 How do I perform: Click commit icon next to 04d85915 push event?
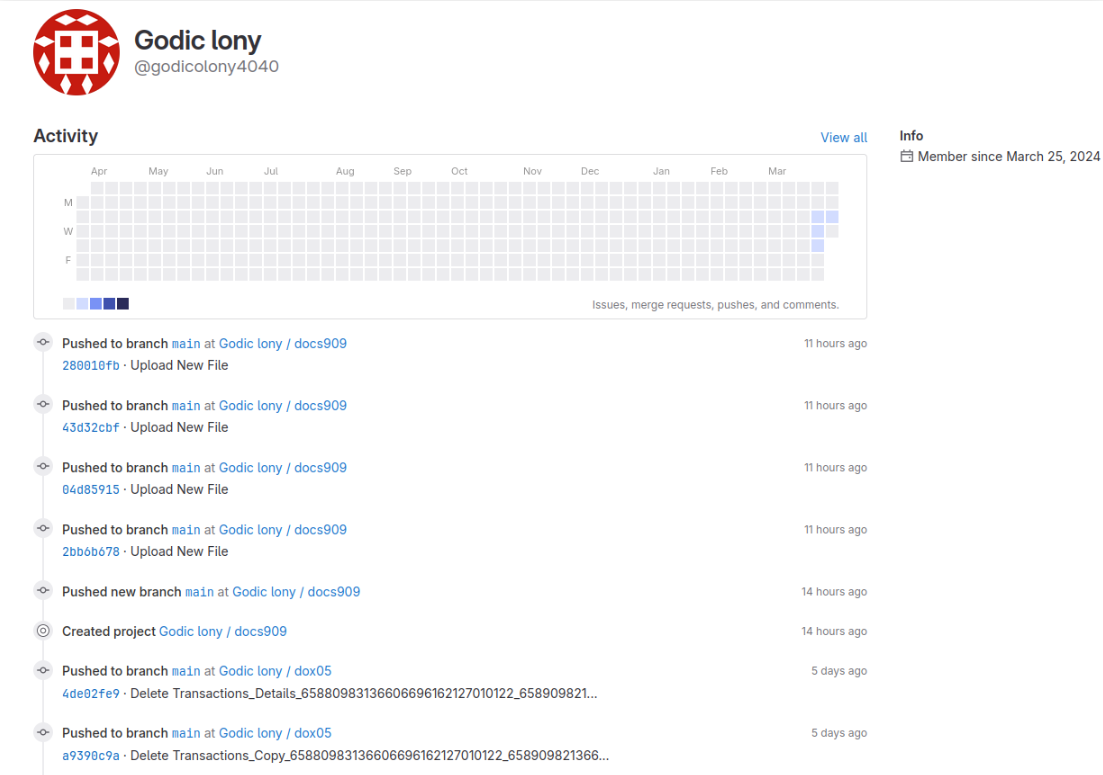[43, 466]
